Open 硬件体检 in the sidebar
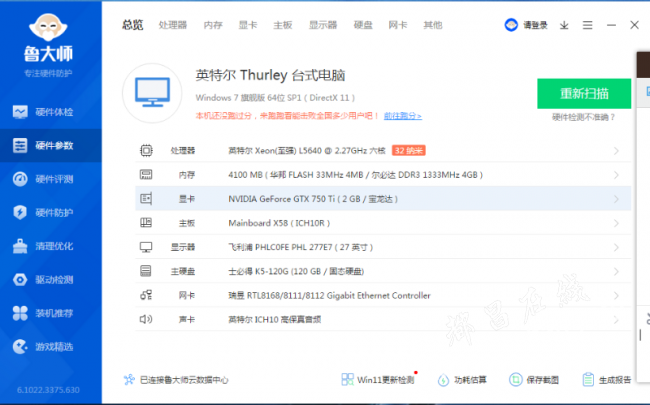Viewport: 650px width, 405px height. (51, 112)
